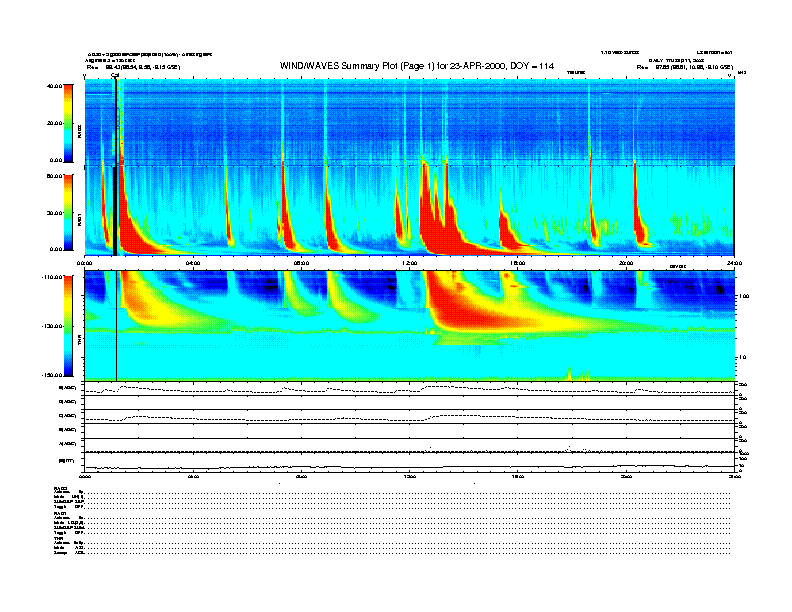Select the 60.00 label on RAD1 scale
The height and width of the screenshot is (612, 792).
(x=54, y=176)
